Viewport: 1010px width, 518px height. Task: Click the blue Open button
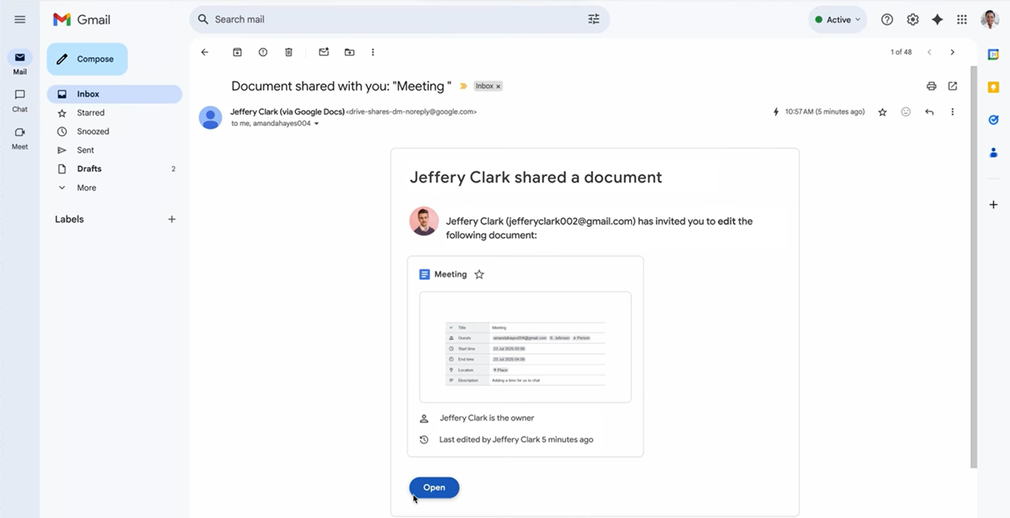(434, 488)
